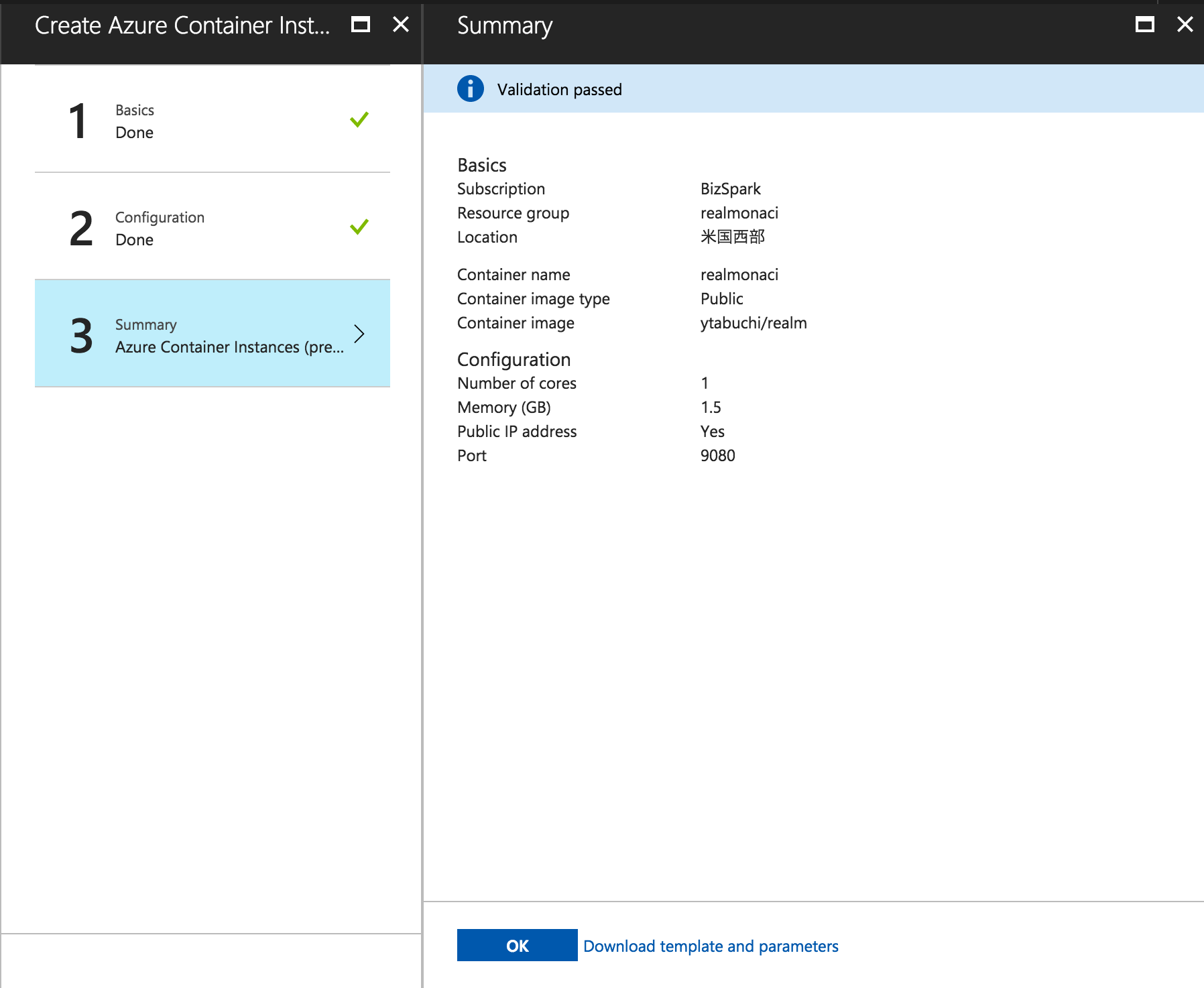Click the green checkmark on Basics step
This screenshot has height=988, width=1204.
(359, 119)
